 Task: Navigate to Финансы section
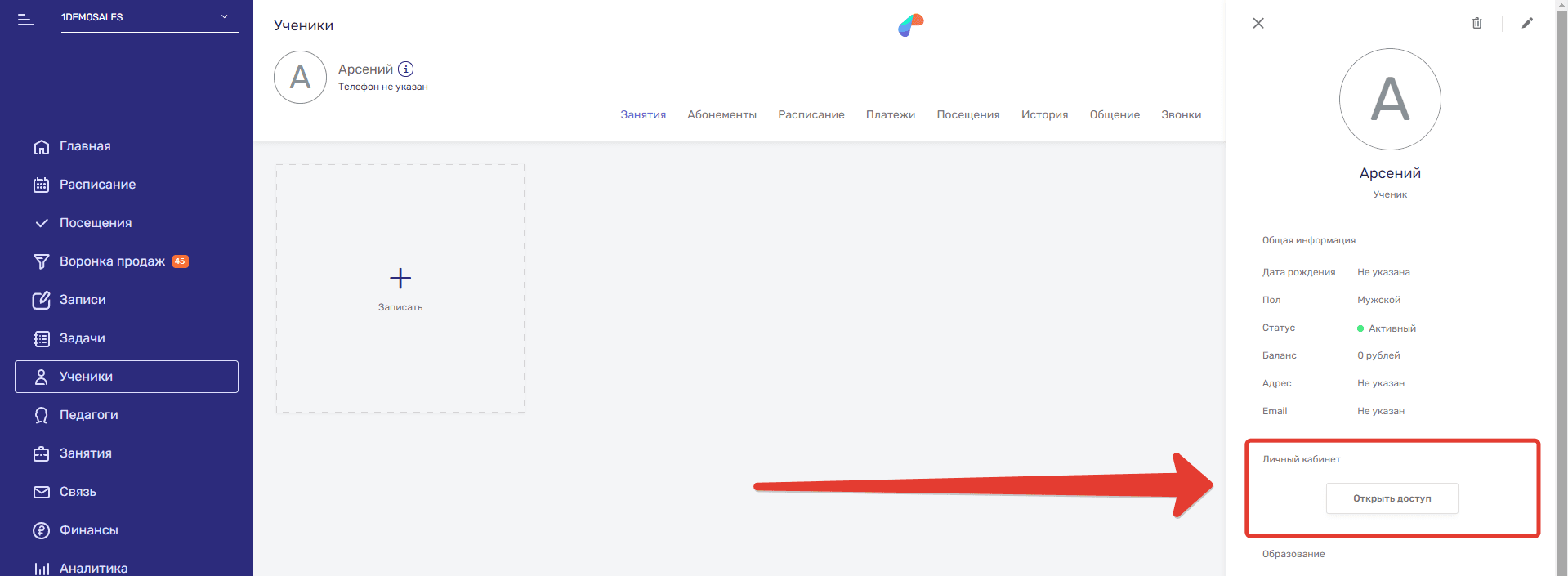88,530
